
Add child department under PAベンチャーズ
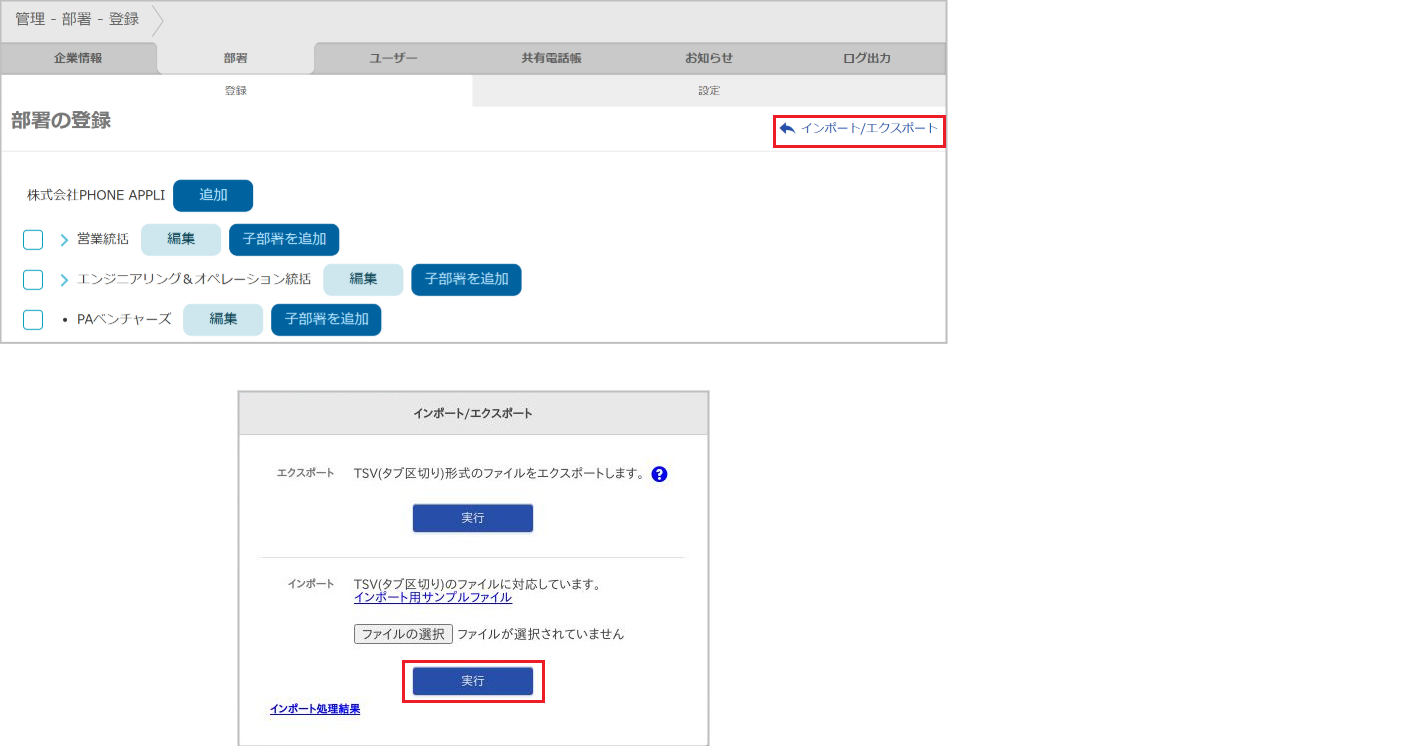[x=326, y=320]
